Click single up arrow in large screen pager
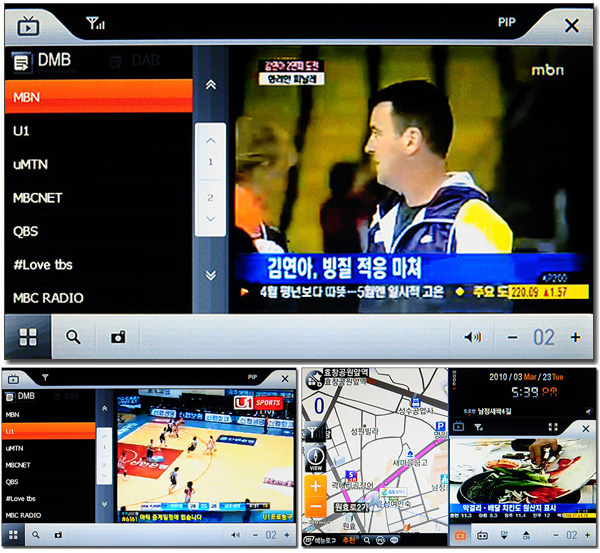Image resolution: width=600 pixels, height=553 pixels. click(x=210, y=140)
